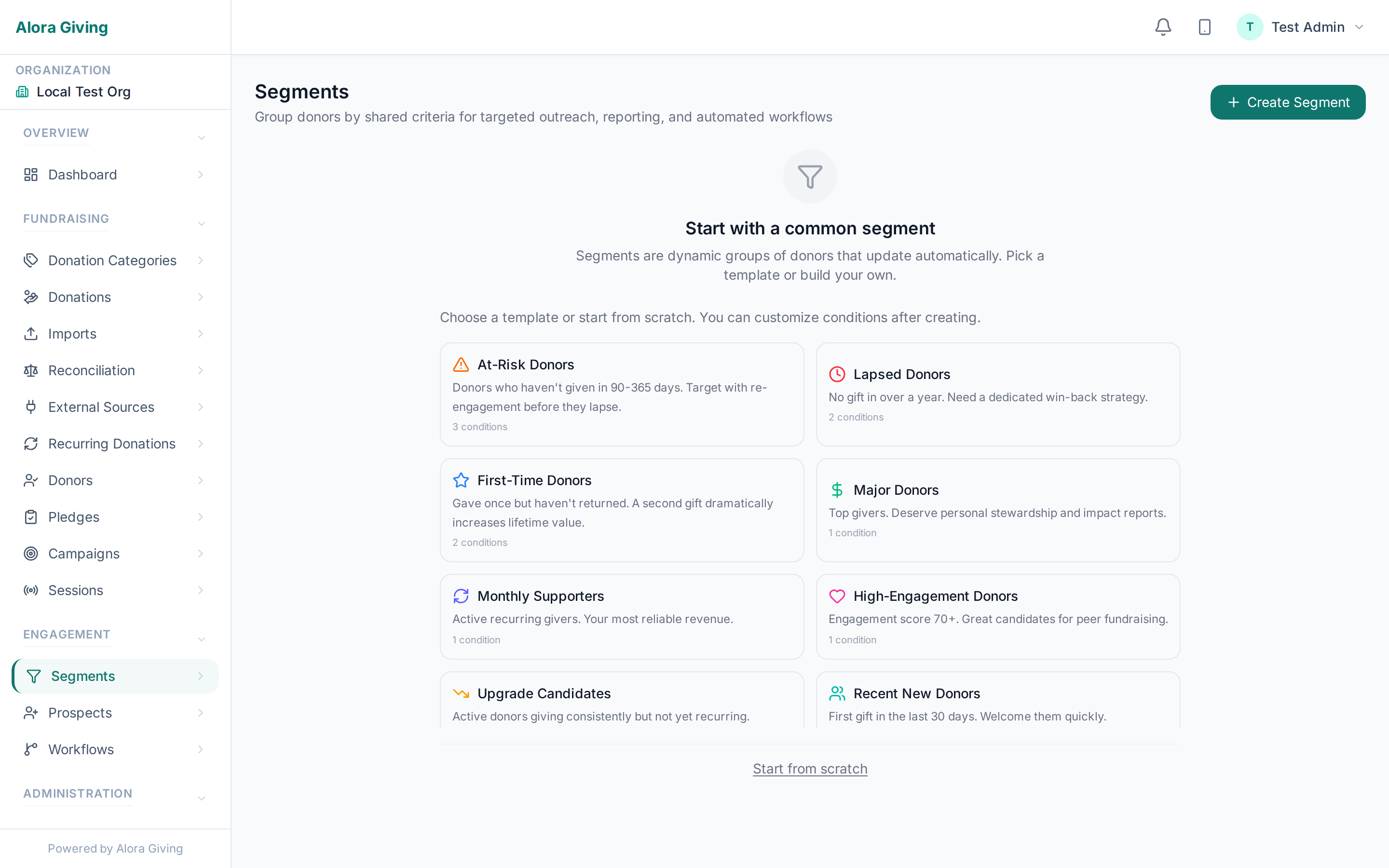Viewport: 1389px width, 868px height.
Task: Click the Start from scratch link
Action: point(809,768)
